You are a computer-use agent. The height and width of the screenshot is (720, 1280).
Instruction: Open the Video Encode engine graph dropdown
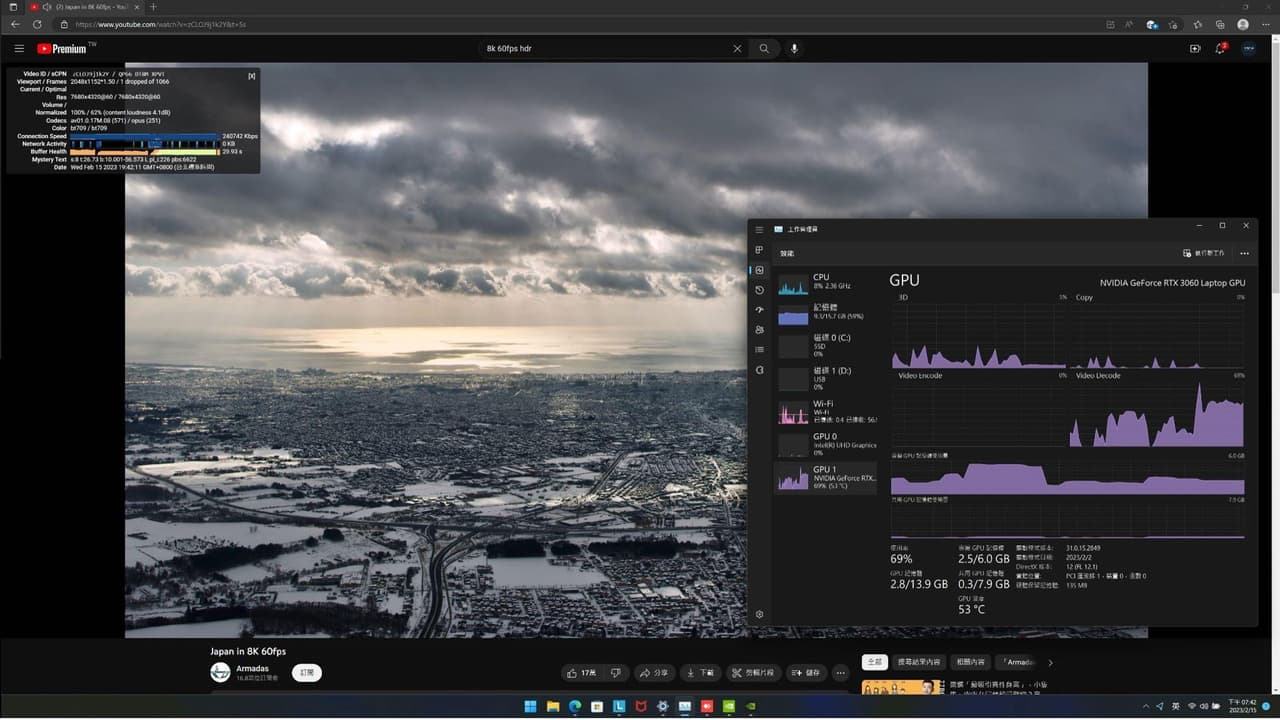coord(921,375)
